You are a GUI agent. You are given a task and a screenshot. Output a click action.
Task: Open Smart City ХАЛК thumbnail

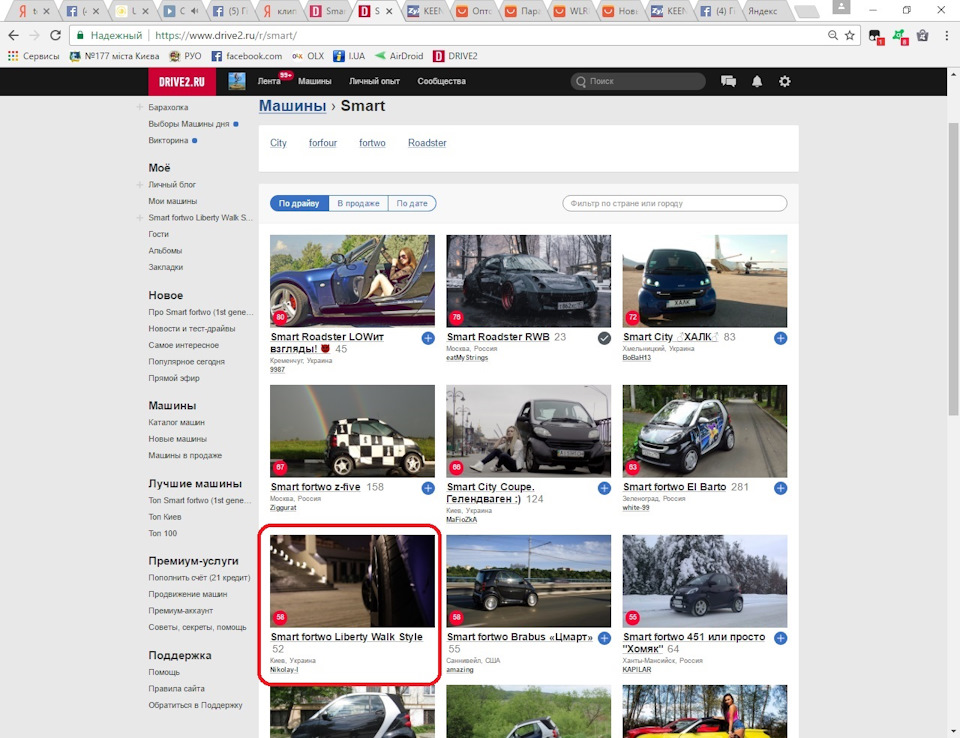coord(705,281)
